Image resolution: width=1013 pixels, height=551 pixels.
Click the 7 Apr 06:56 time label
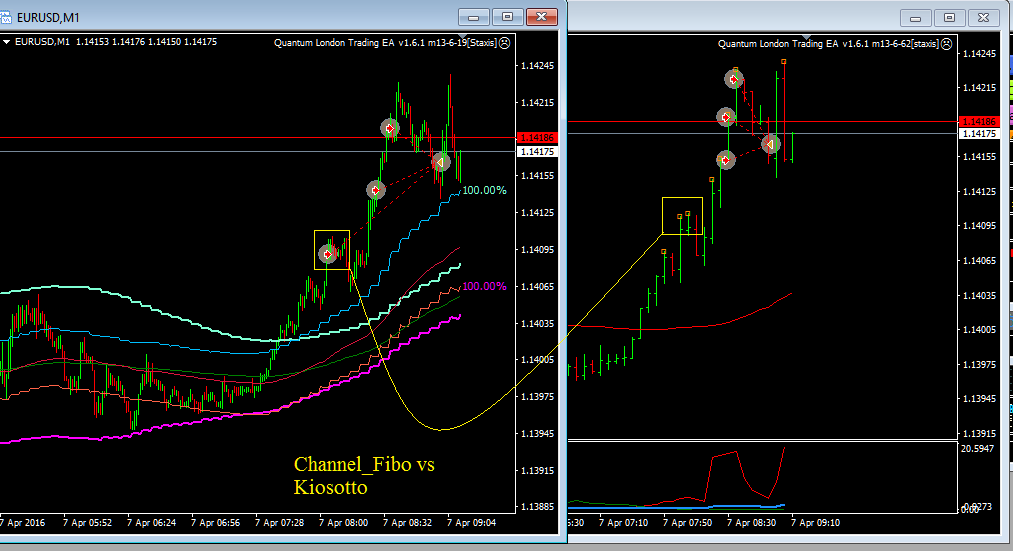click(215, 523)
